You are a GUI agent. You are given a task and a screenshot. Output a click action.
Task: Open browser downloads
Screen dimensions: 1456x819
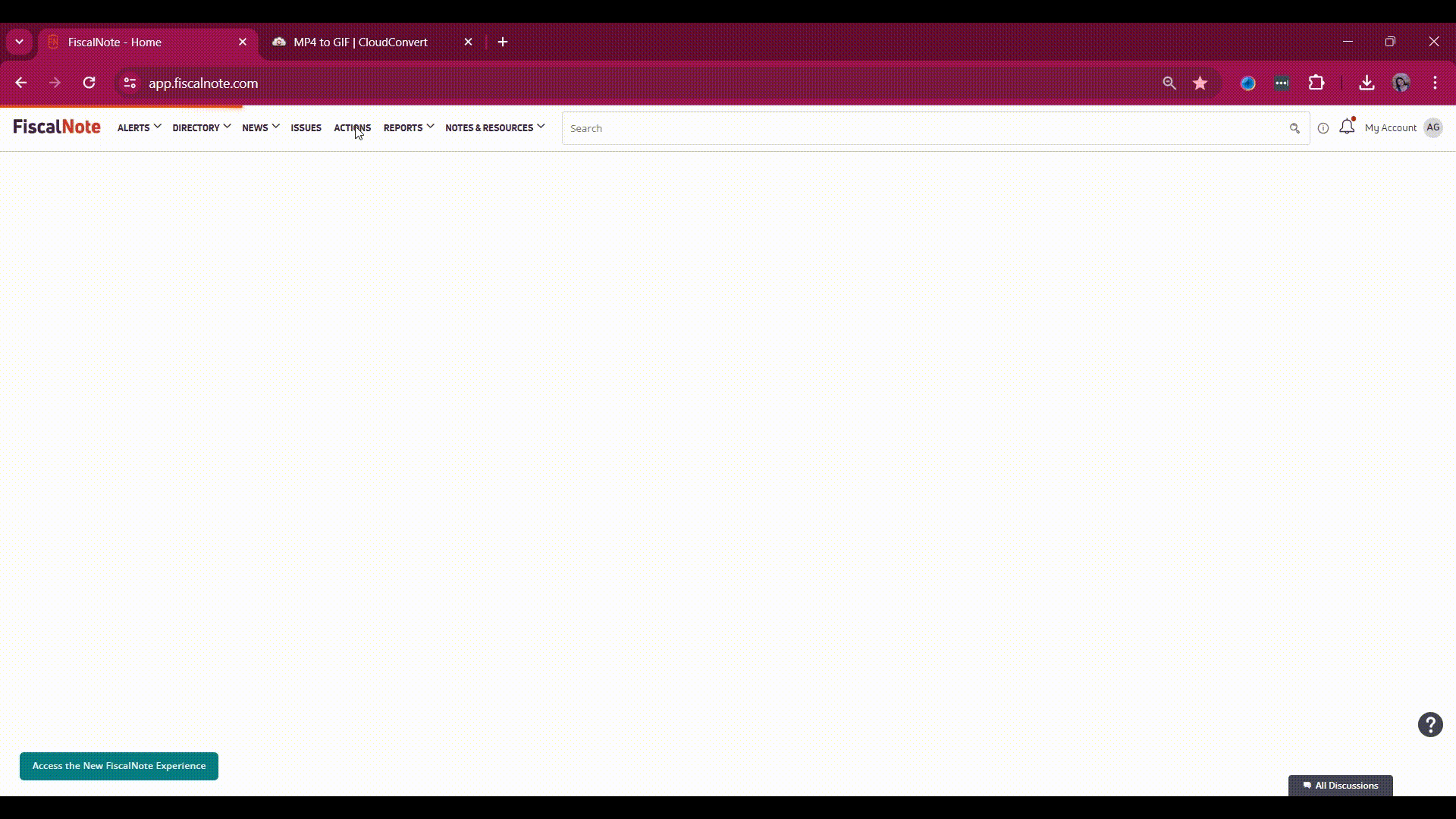[x=1367, y=83]
